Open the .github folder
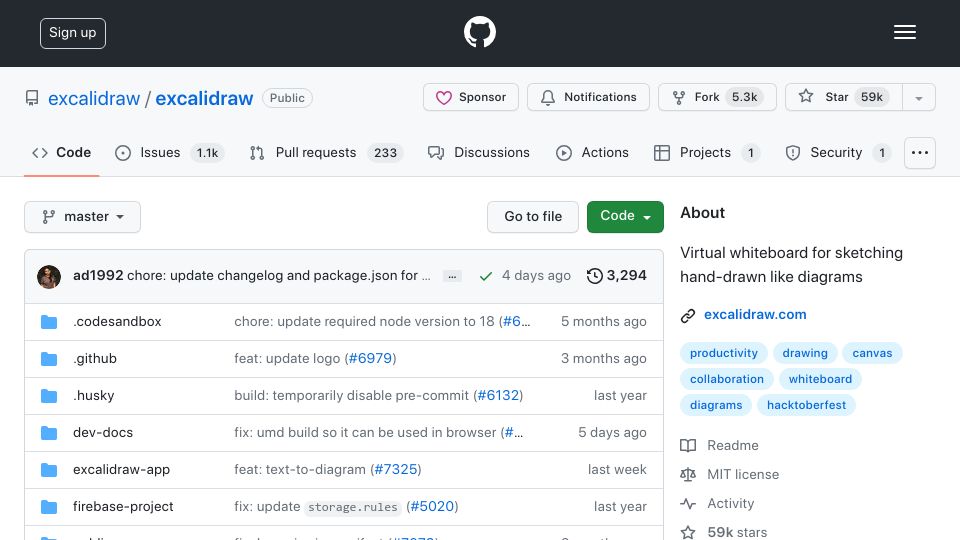Viewport: 960px width, 540px height. (95, 358)
